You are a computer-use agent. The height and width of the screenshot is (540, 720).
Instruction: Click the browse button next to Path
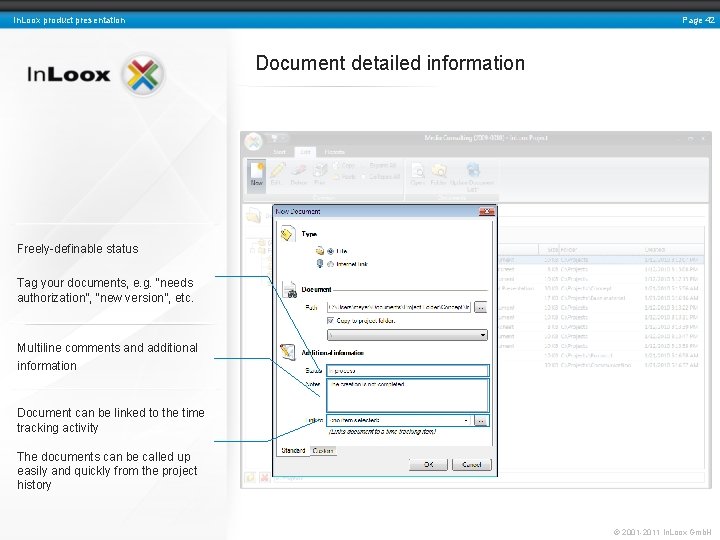coord(480,307)
